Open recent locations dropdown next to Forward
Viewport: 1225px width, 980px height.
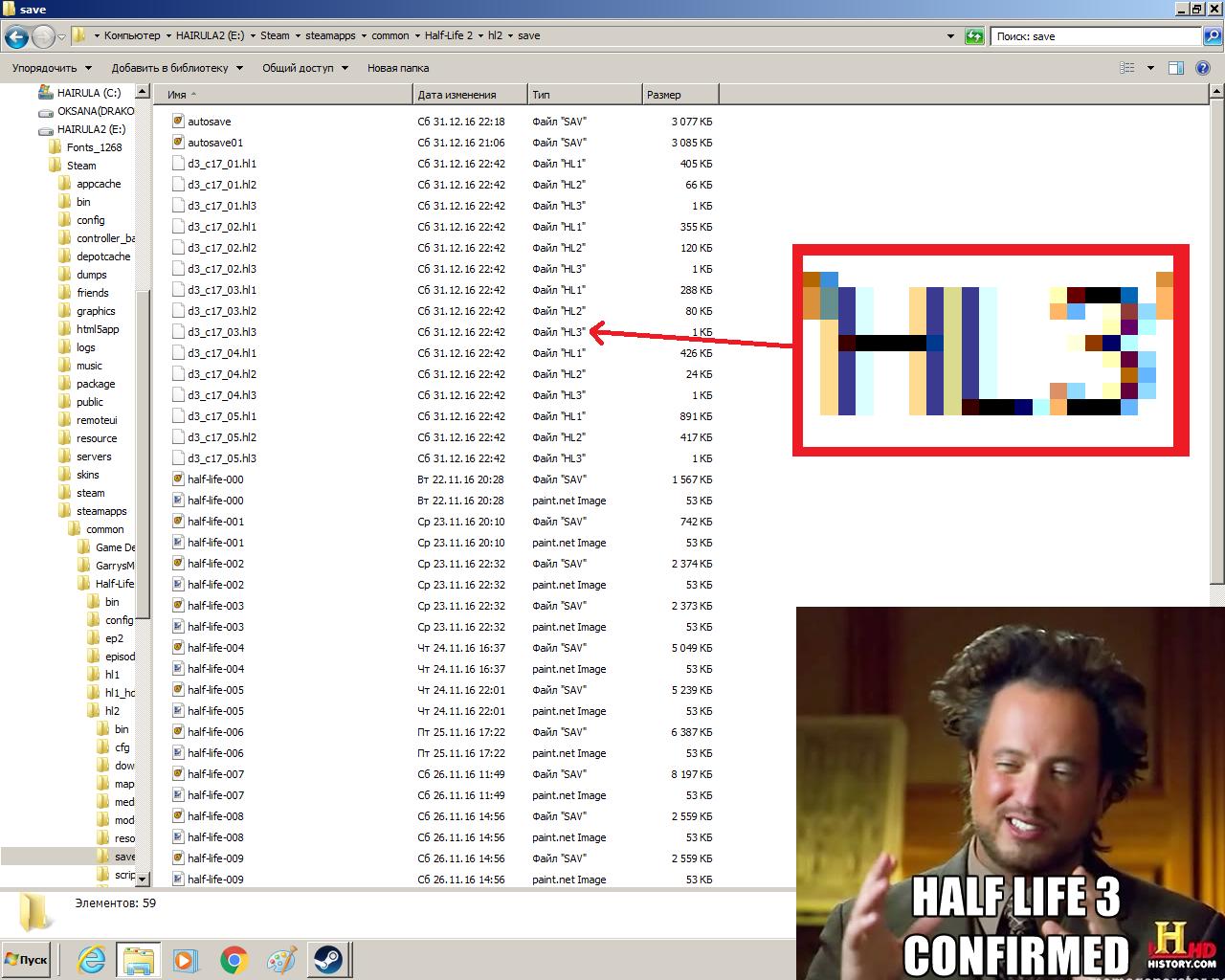click(62, 37)
